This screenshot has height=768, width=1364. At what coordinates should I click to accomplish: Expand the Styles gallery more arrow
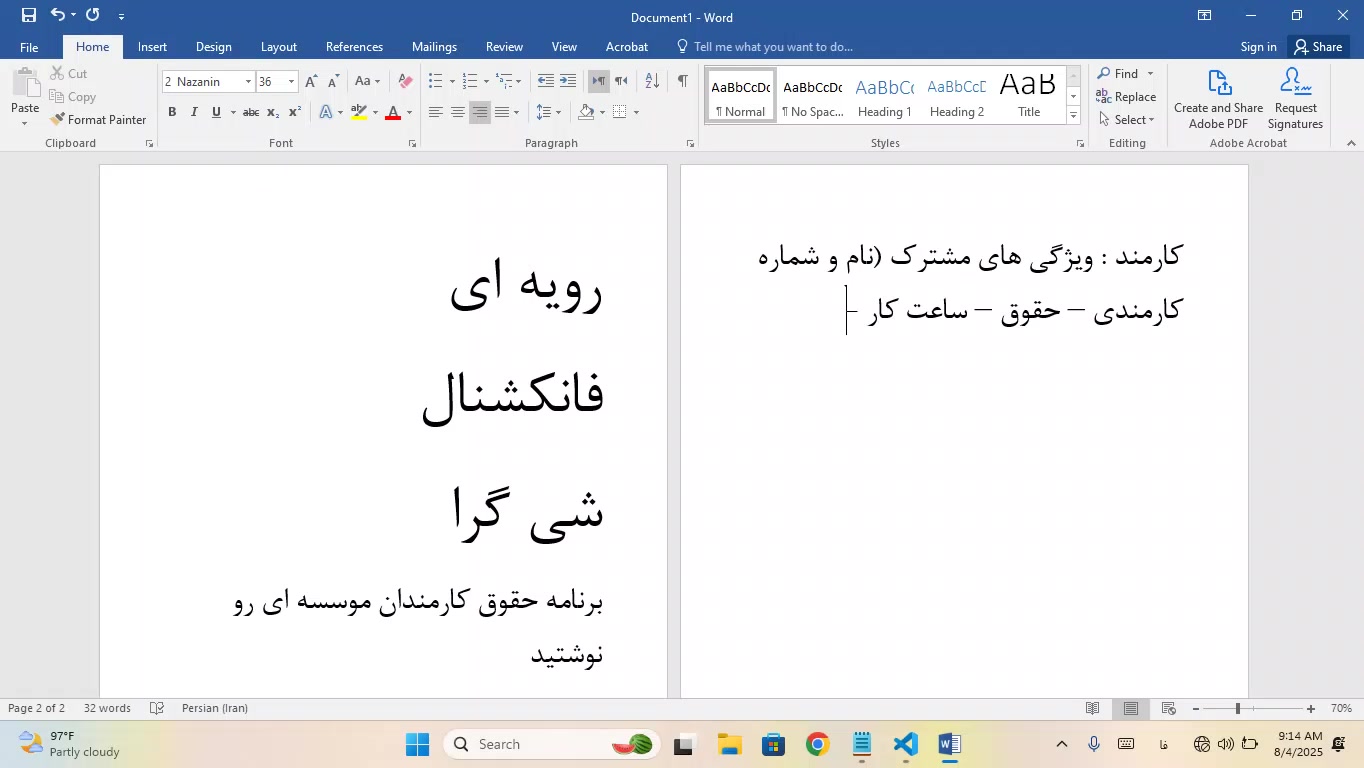point(1073,116)
